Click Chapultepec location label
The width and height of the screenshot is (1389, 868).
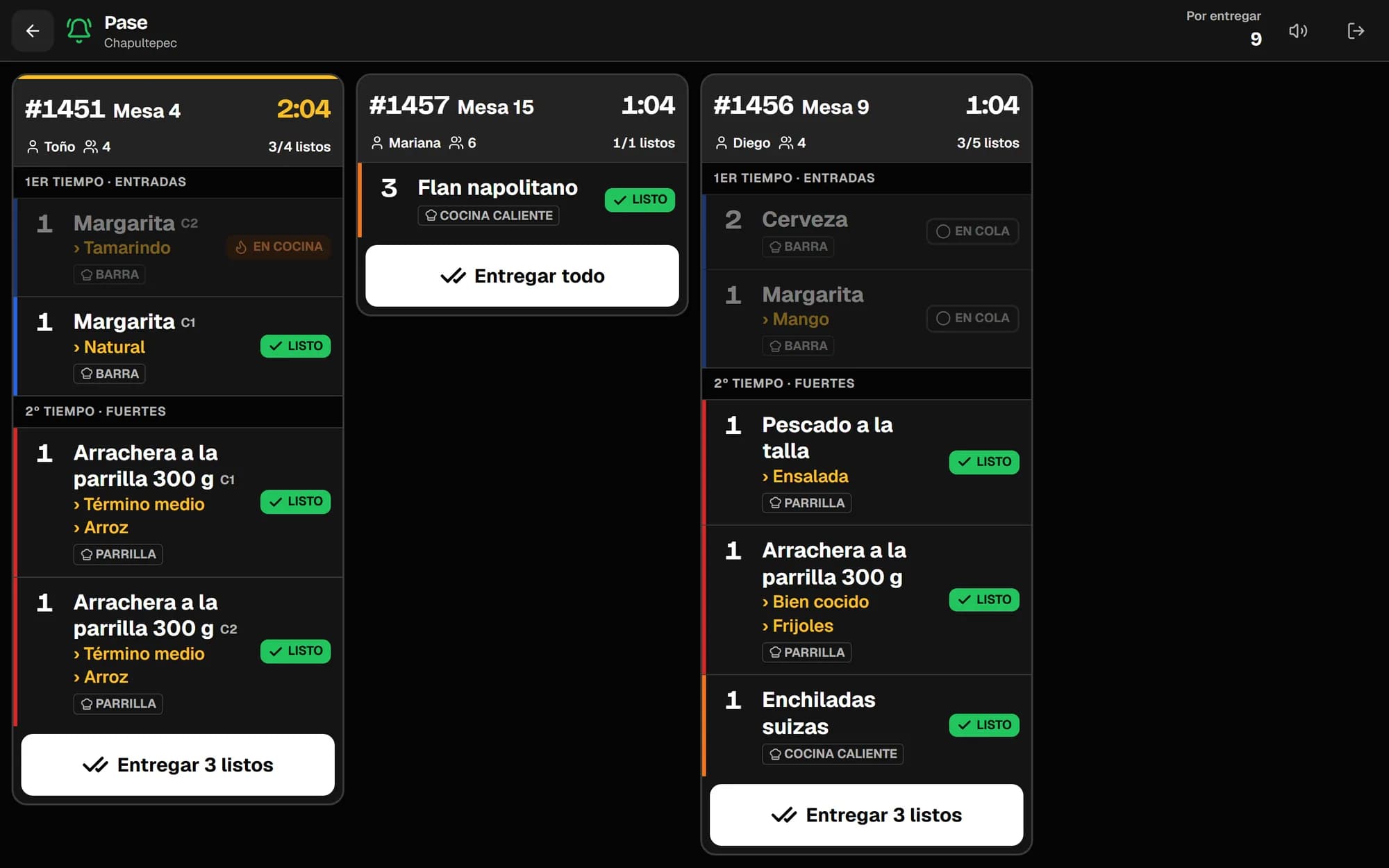(140, 43)
